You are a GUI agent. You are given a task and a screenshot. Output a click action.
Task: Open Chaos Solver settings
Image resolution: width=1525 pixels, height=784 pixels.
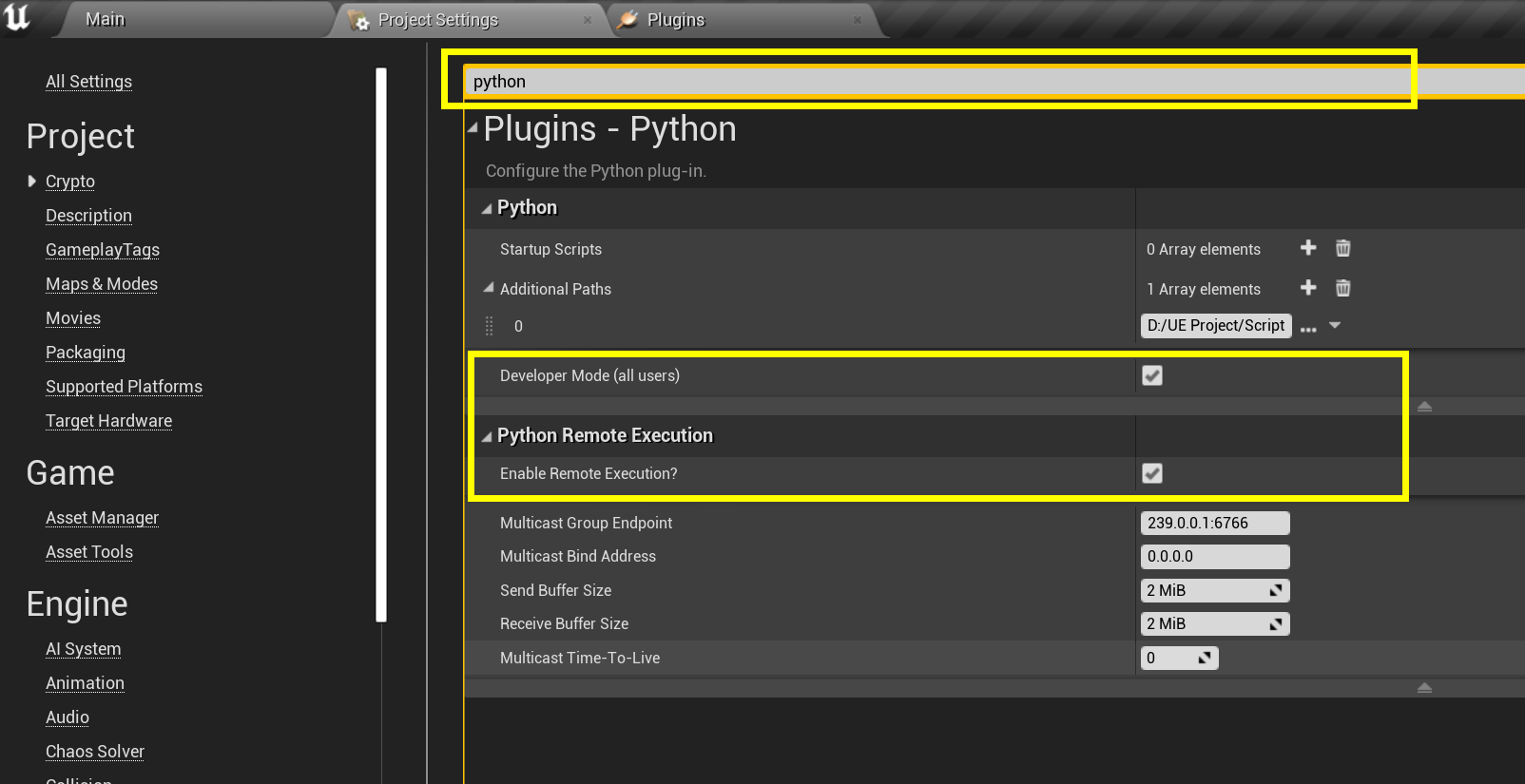point(95,752)
